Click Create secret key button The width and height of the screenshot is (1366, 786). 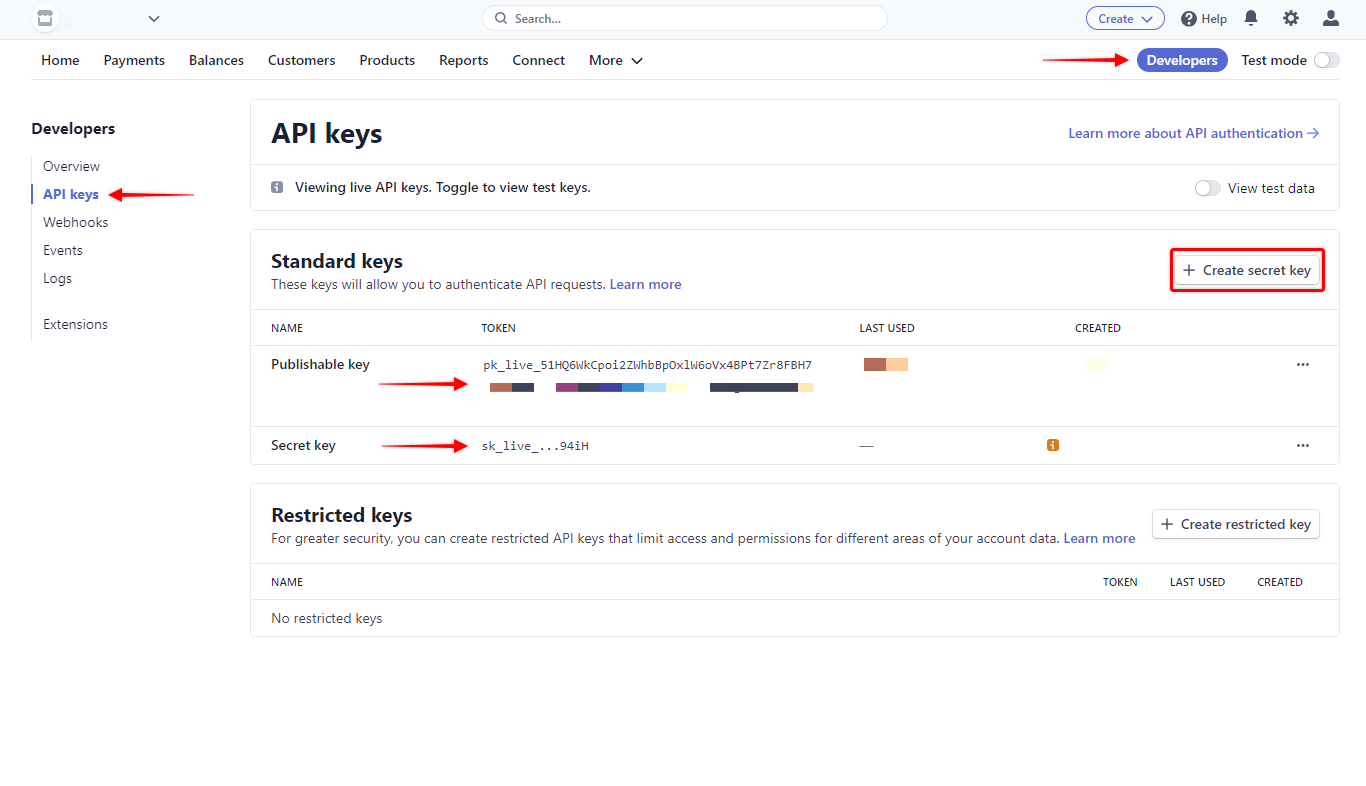tap(1247, 270)
